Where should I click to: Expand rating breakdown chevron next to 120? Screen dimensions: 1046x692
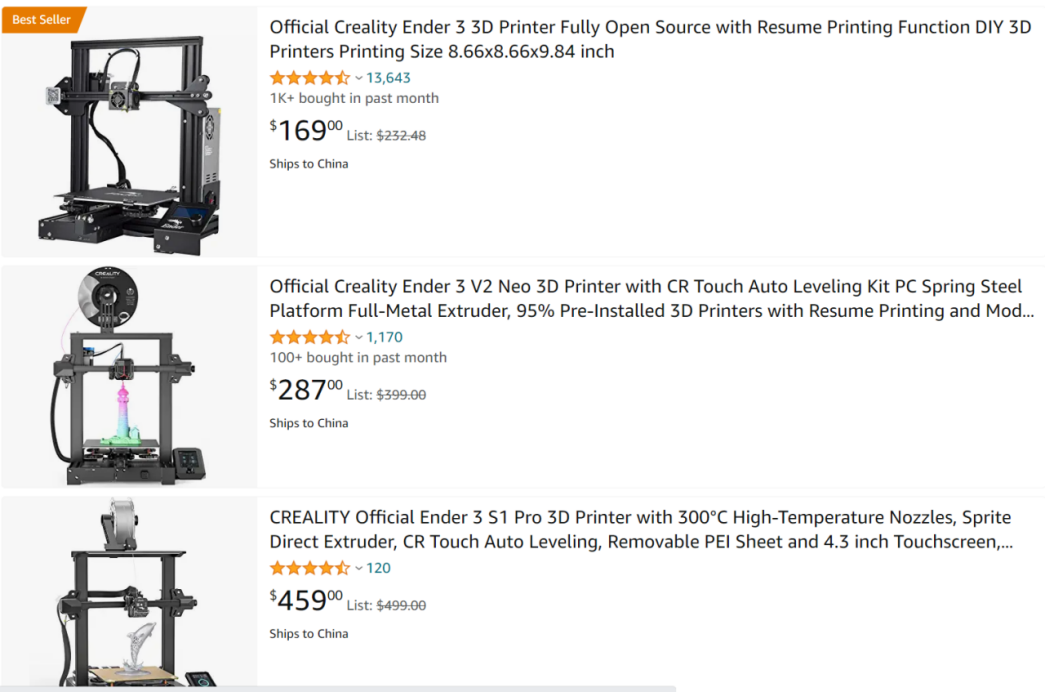[359, 569]
